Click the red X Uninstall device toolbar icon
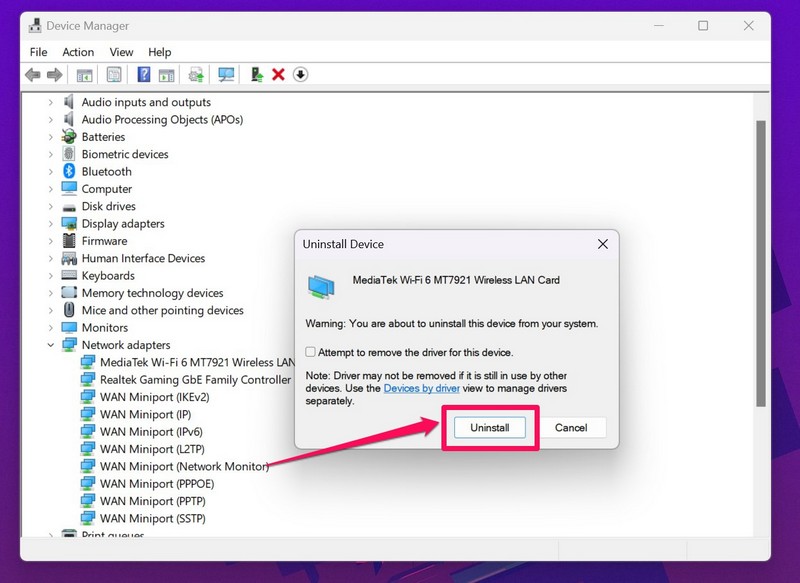 coord(278,75)
